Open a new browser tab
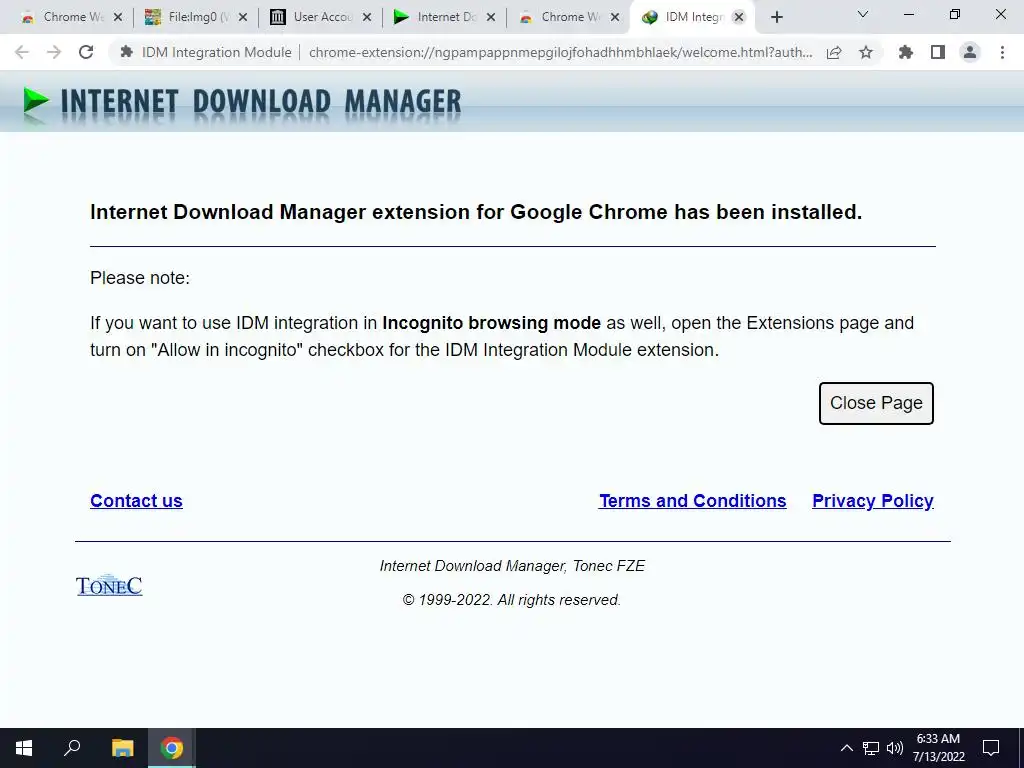The image size is (1024, 768). pos(776,18)
